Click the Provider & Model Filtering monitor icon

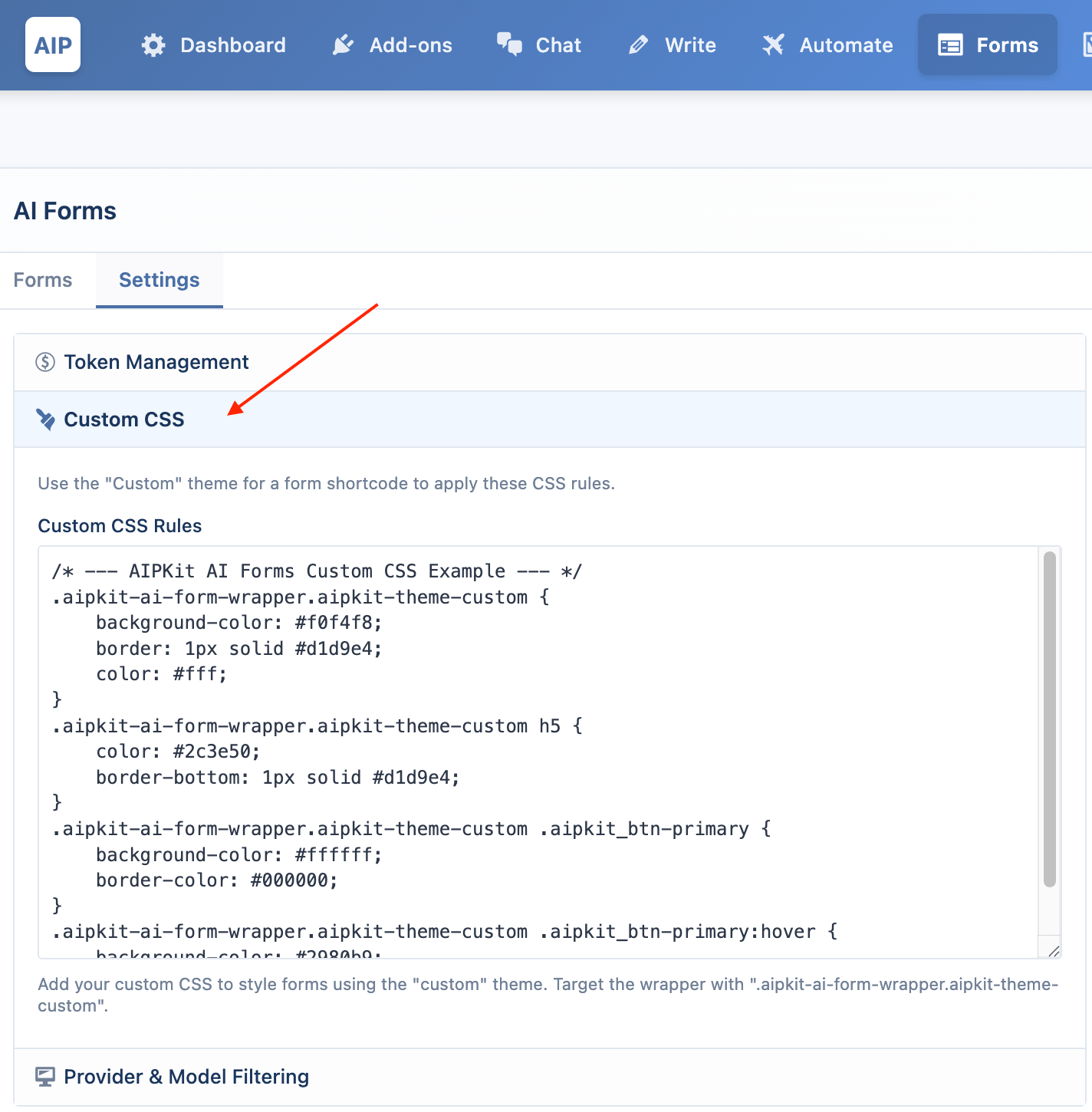click(45, 1077)
